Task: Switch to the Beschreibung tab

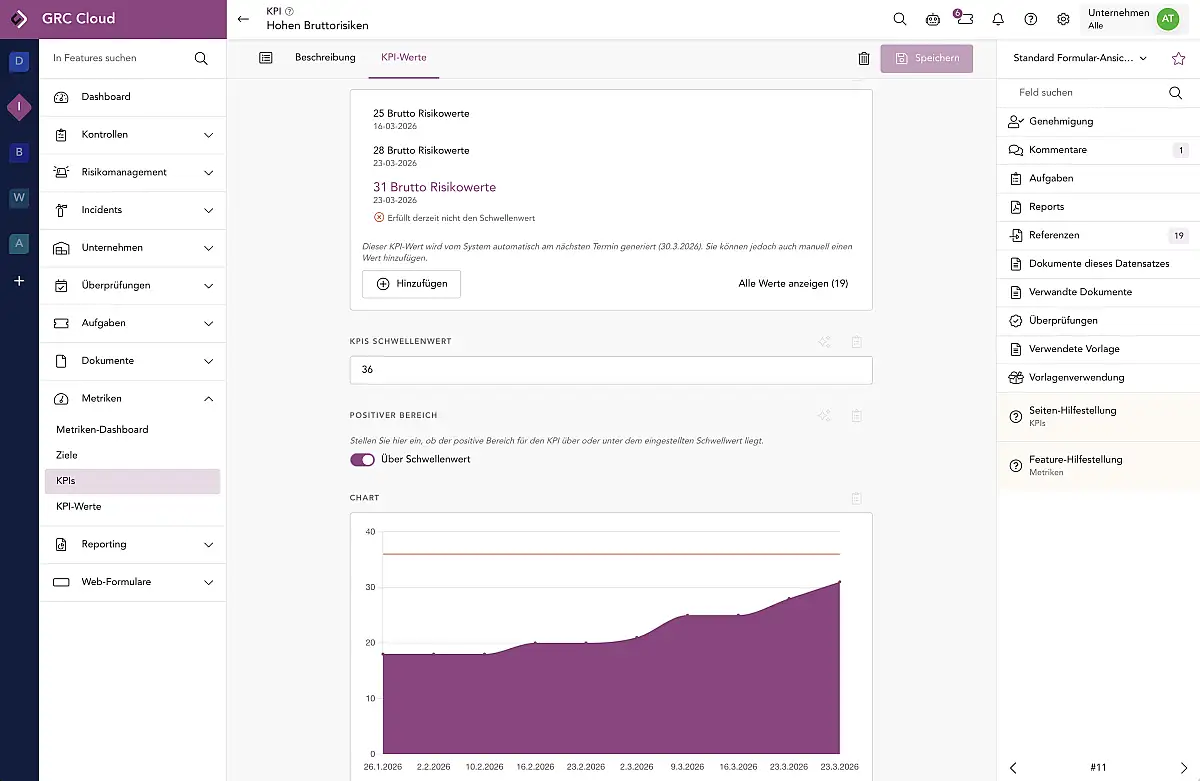Action: pos(325,58)
